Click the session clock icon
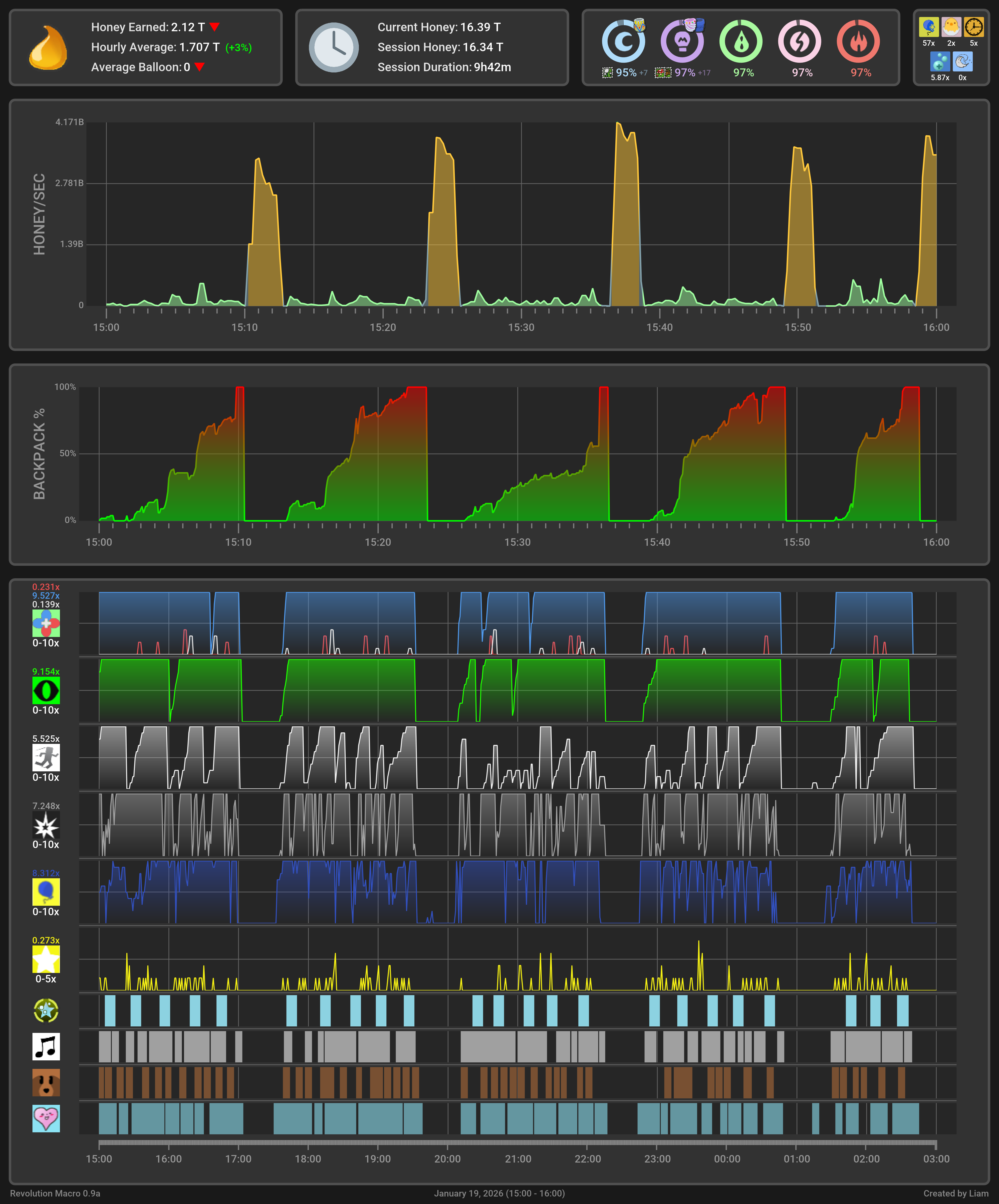999x1204 pixels. pos(334,48)
